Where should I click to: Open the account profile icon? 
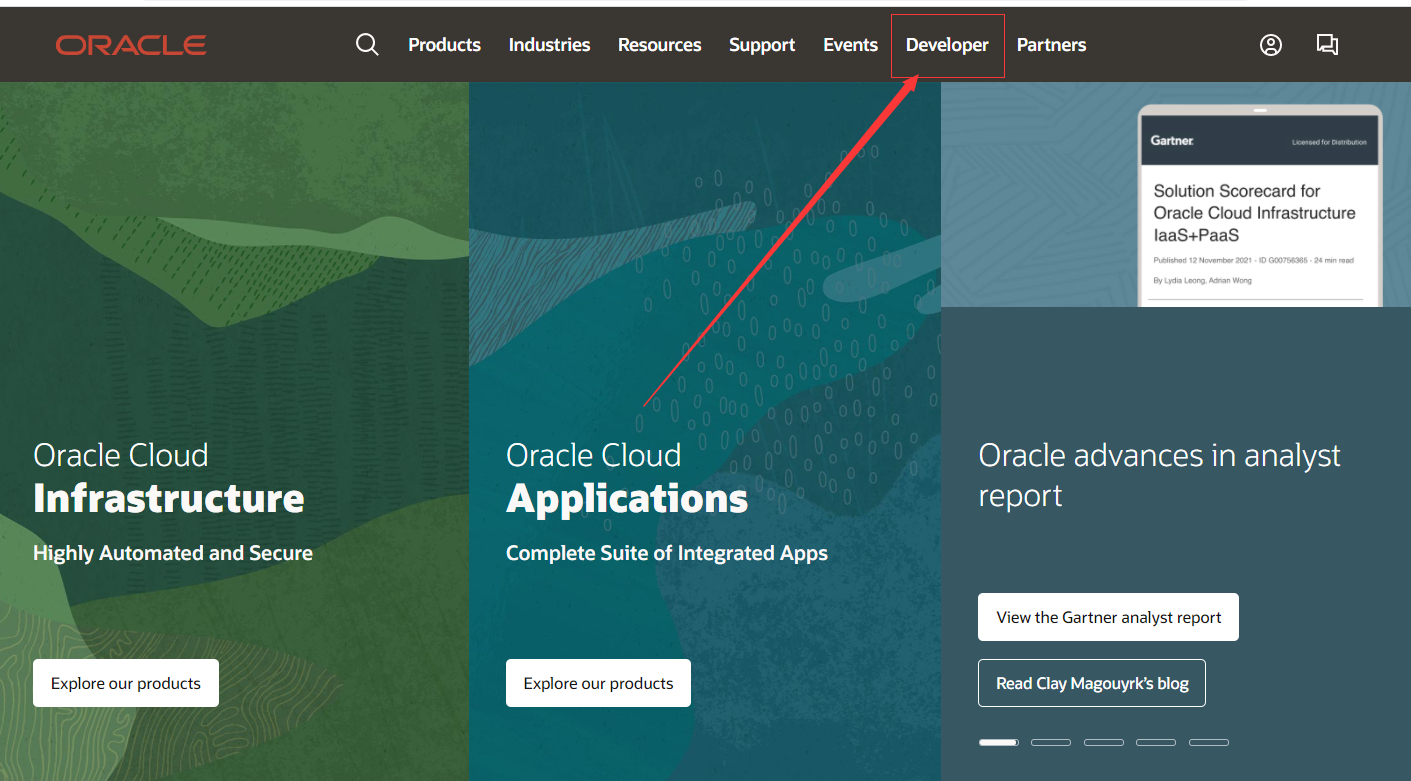(1271, 45)
